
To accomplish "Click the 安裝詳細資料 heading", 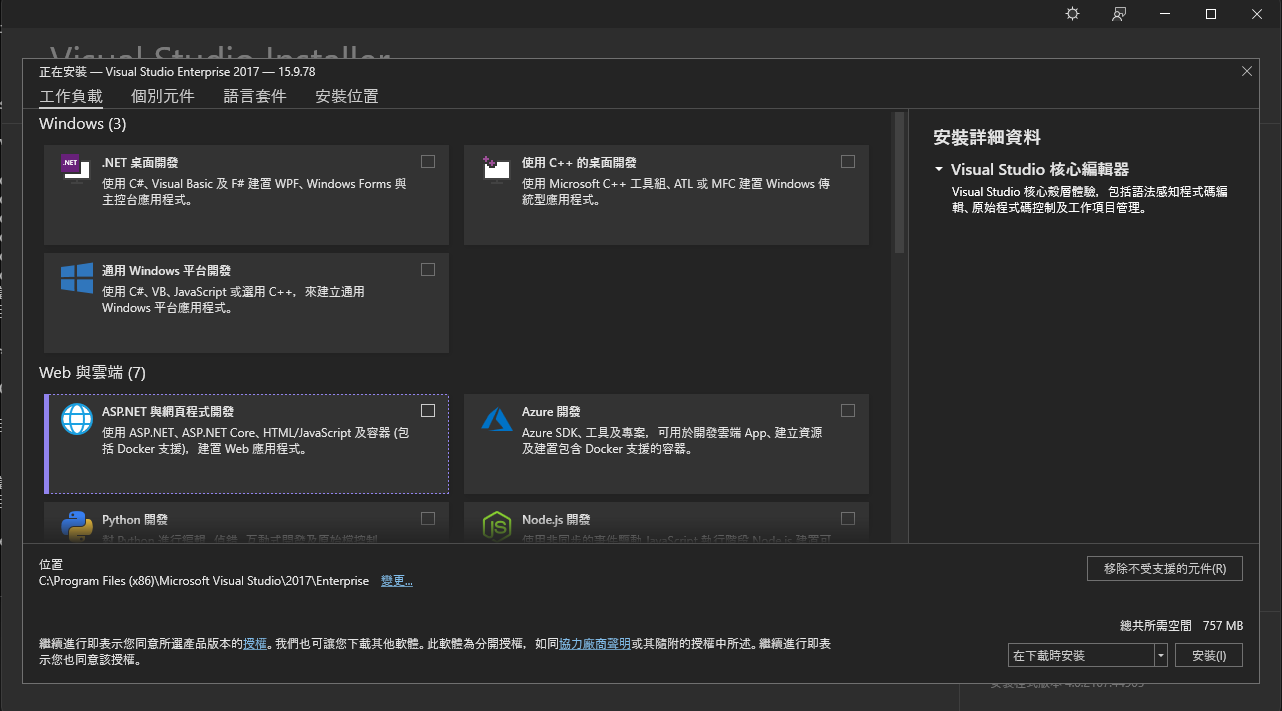I will coord(987,137).
